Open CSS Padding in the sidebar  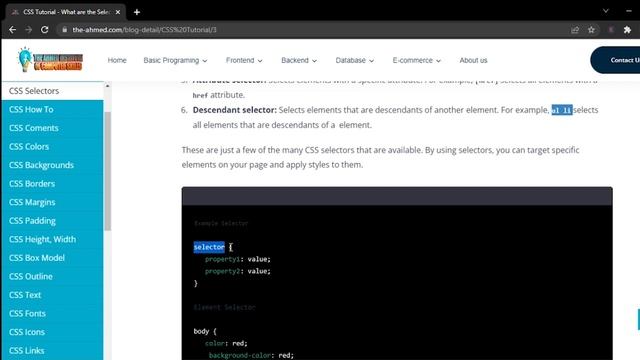pyautogui.click(x=52, y=221)
